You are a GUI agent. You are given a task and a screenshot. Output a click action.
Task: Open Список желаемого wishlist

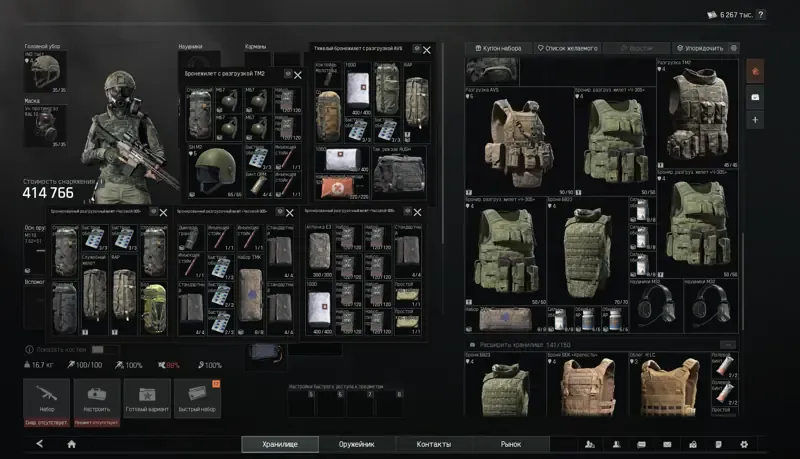tap(567, 48)
